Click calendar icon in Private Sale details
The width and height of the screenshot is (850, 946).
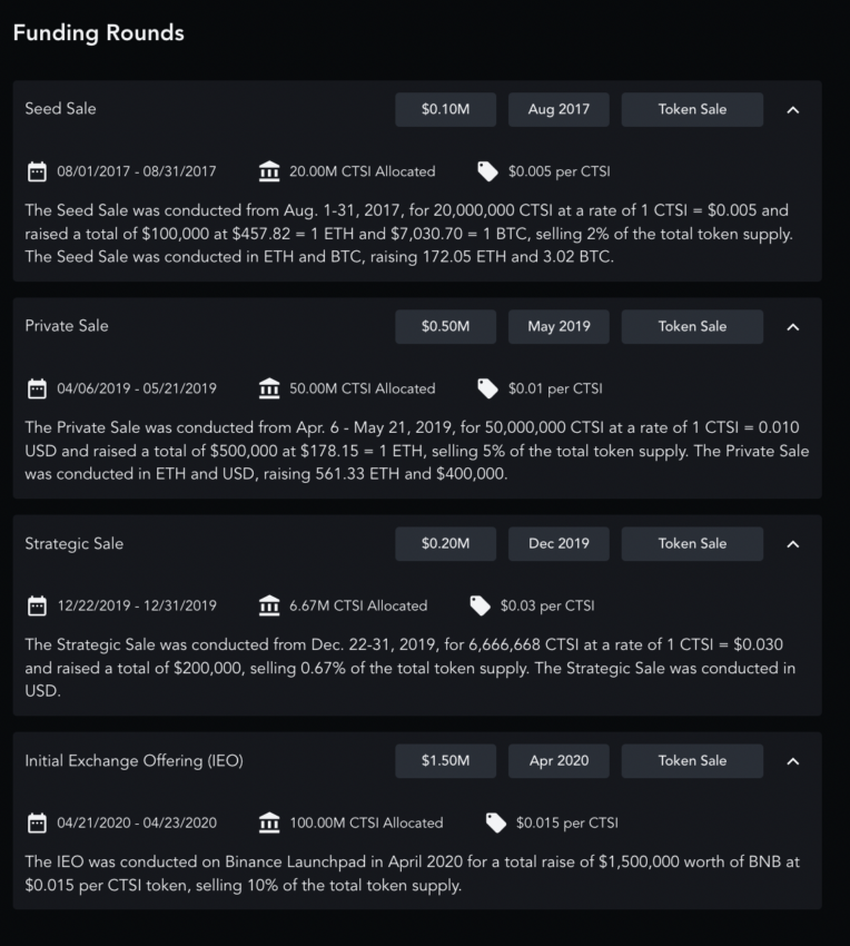pos(37,389)
